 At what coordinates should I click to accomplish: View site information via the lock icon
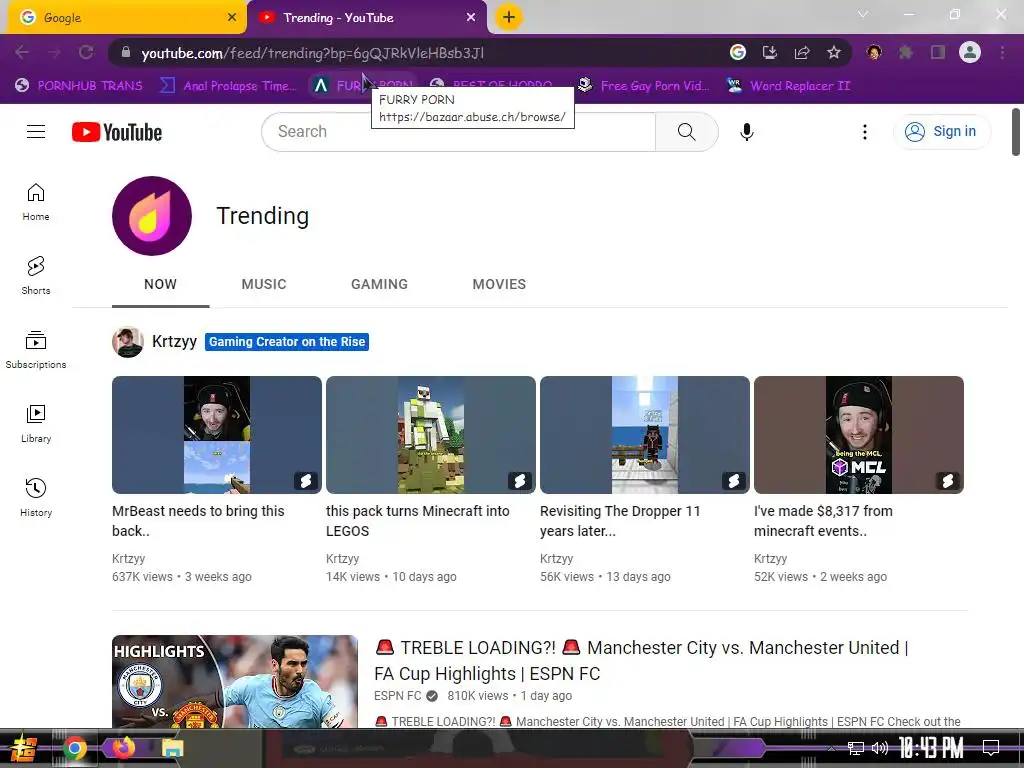pos(126,52)
